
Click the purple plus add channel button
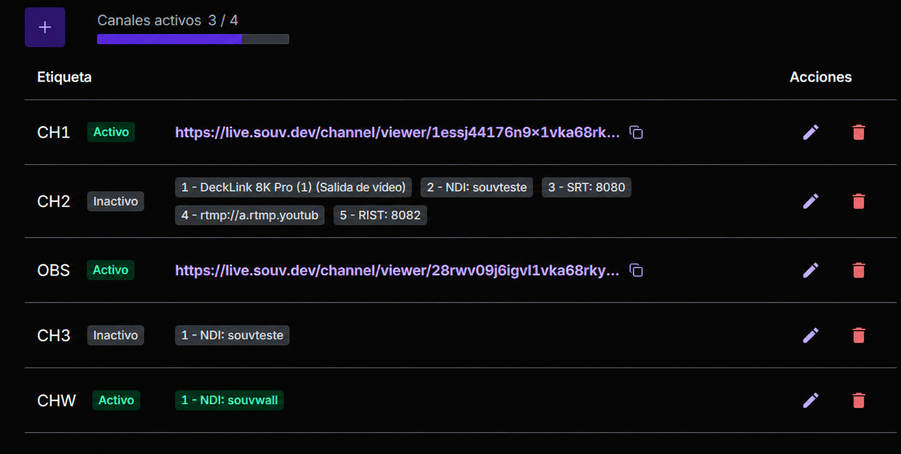point(45,27)
